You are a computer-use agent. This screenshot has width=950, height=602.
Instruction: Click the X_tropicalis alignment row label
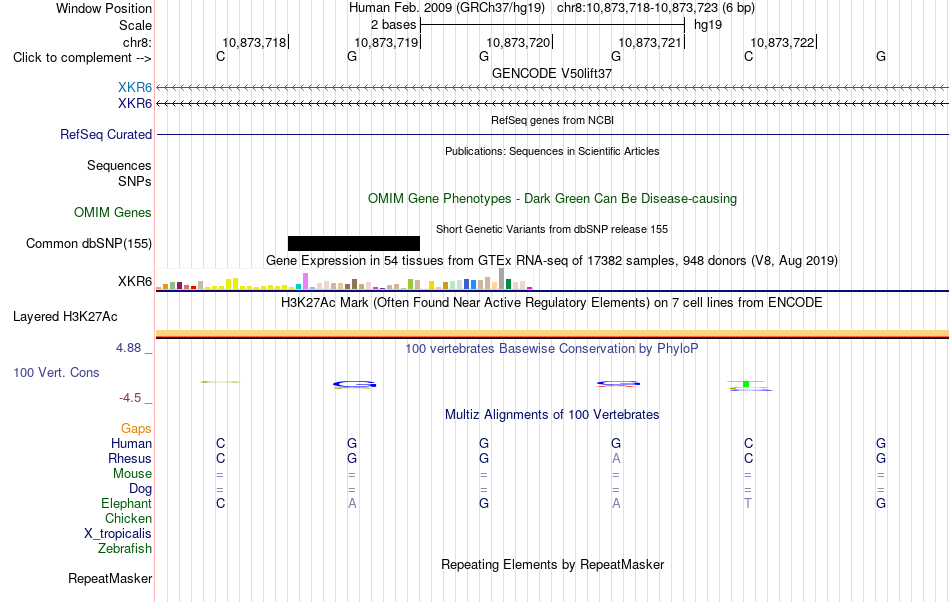point(118,534)
